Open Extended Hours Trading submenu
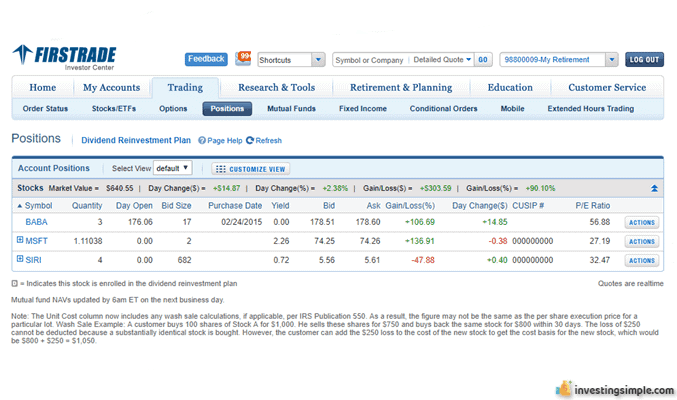Image resolution: width=677 pixels, height=400 pixels. (591, 109)
